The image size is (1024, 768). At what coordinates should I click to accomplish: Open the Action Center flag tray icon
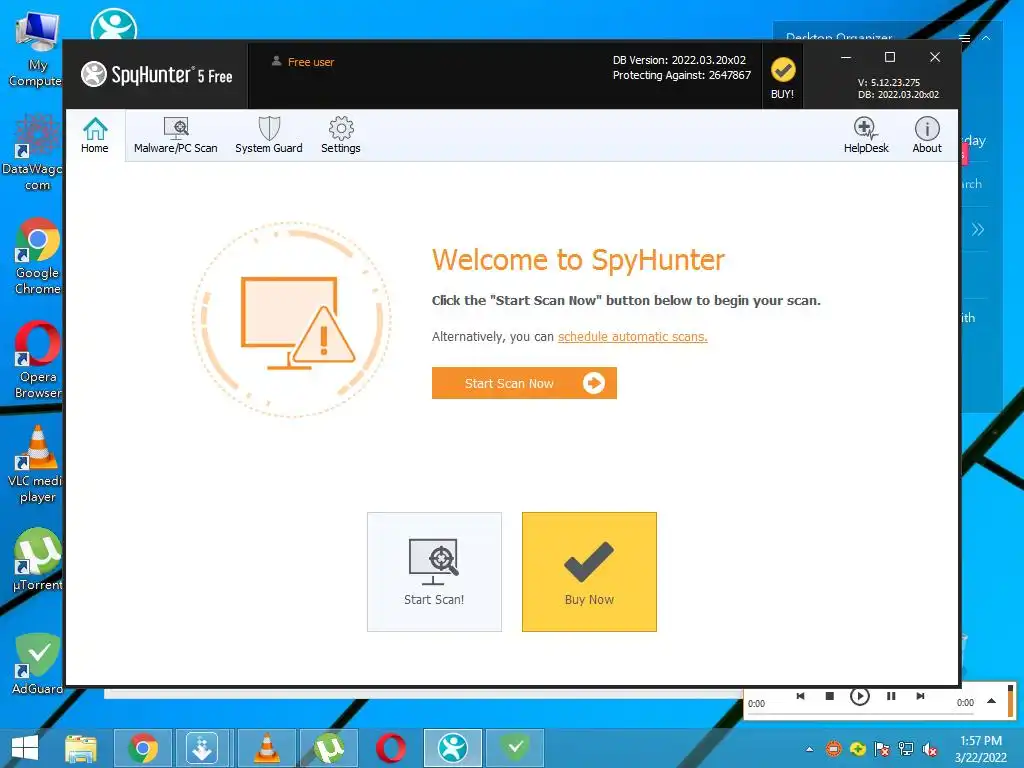click(x=882, y=749)
